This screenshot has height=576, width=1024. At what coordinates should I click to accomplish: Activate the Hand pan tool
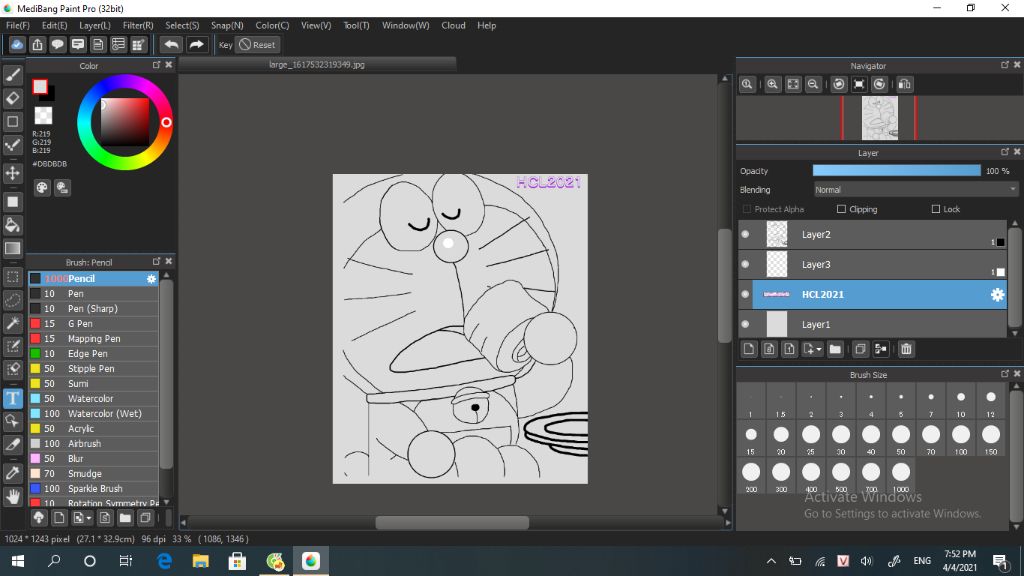coord(12,496)
